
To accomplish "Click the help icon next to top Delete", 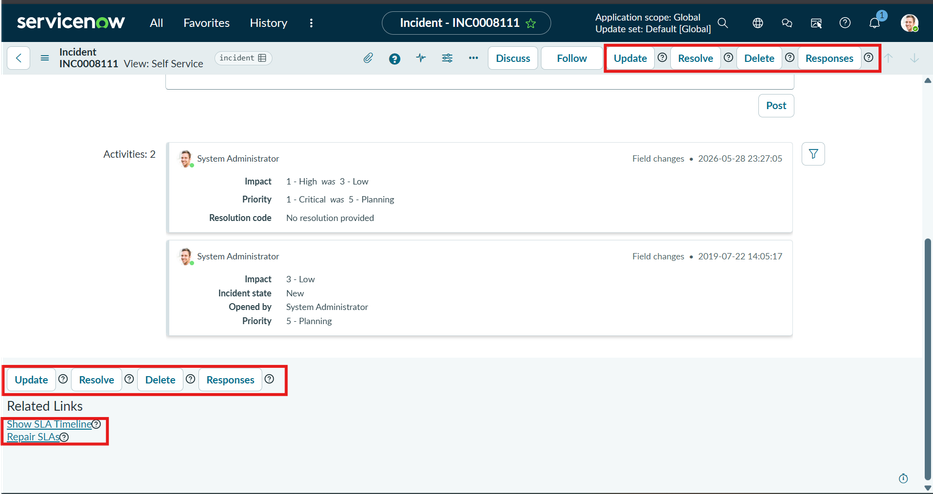I will click(790, 58).
